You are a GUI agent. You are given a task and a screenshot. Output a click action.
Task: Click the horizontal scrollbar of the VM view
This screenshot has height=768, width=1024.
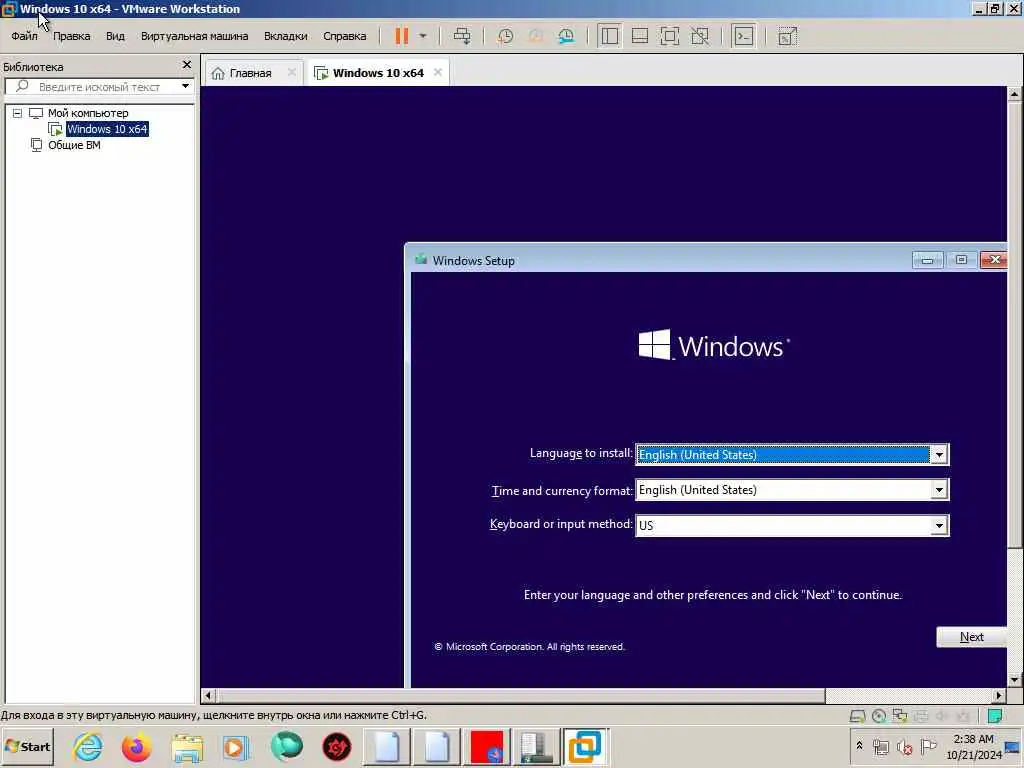[520, 696]
